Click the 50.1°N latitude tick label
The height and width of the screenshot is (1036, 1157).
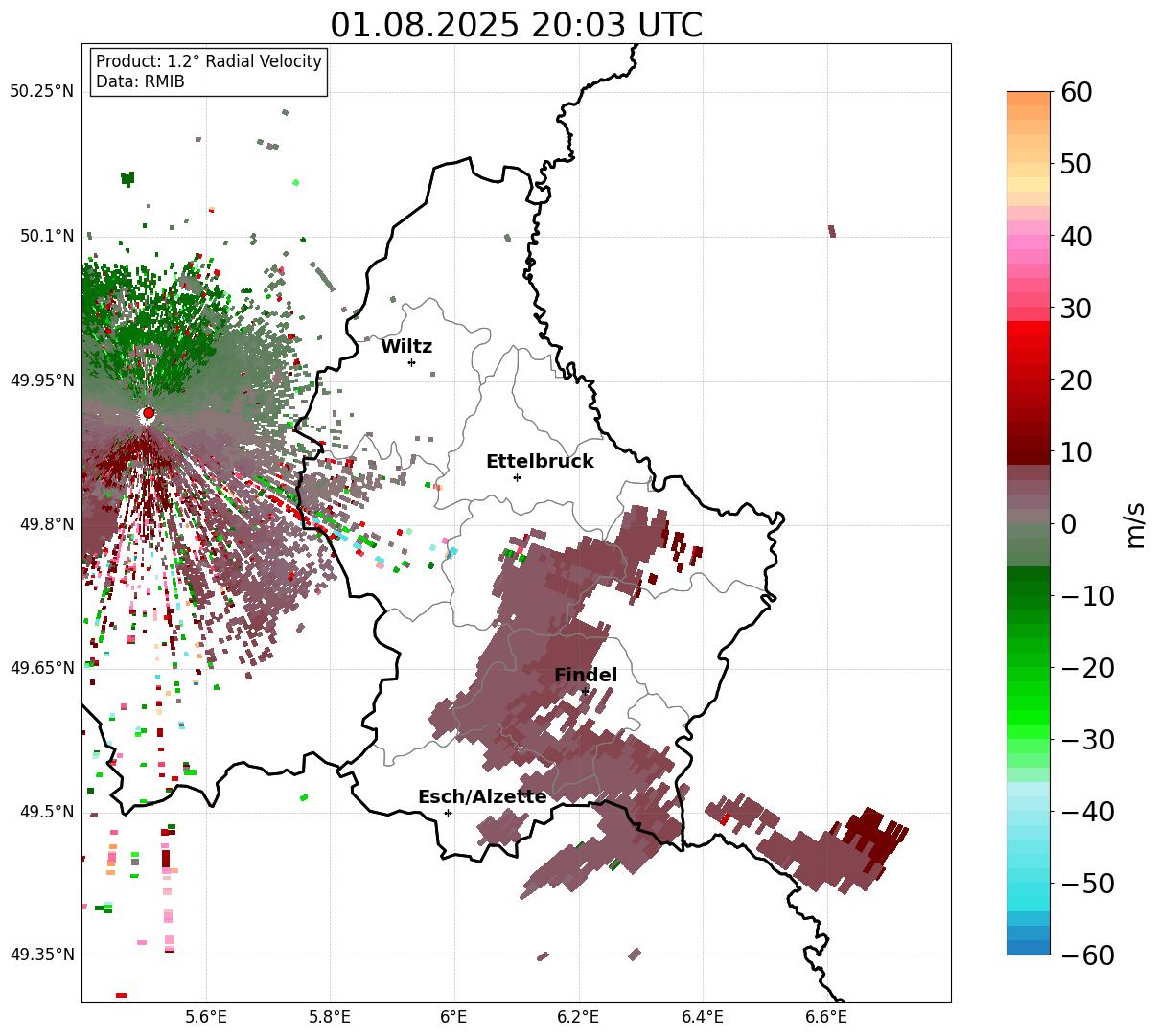(46, 236)
